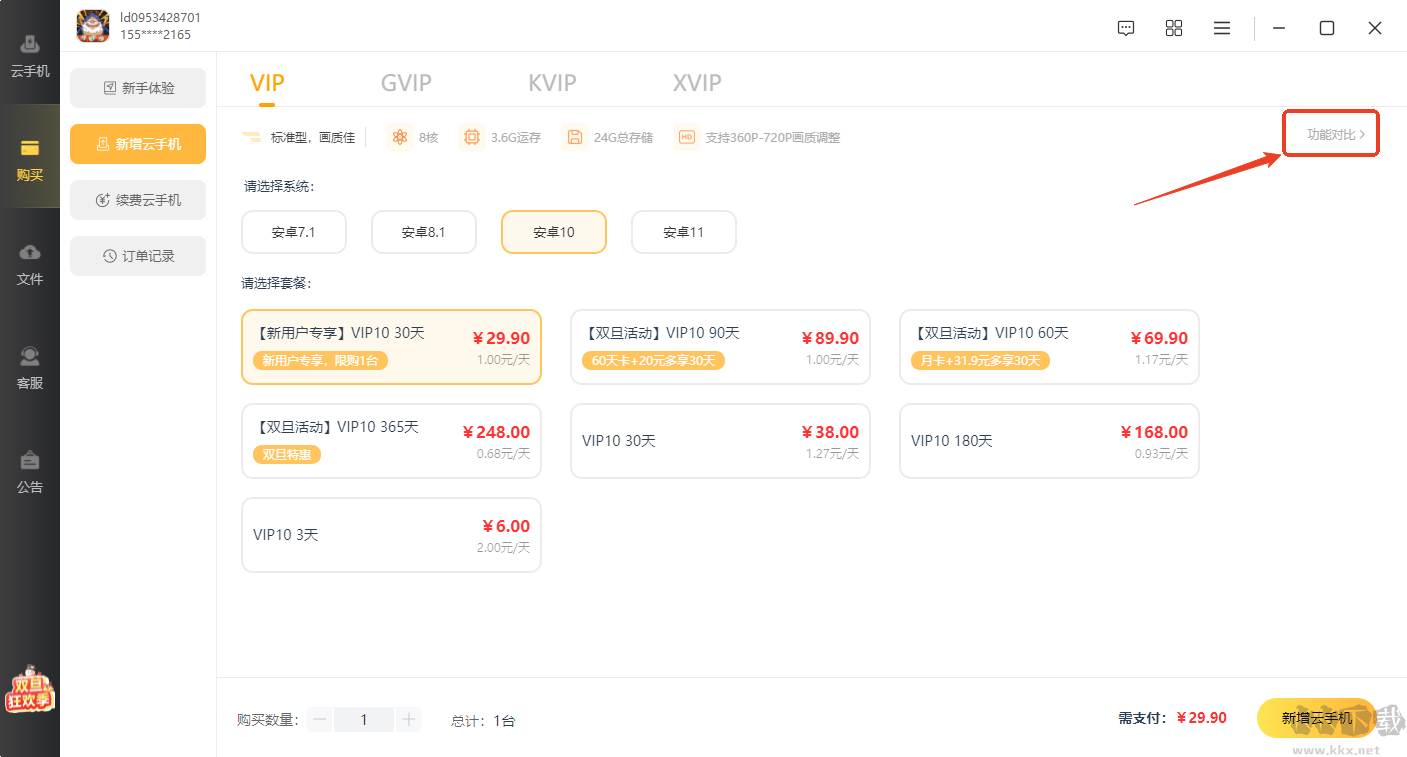Click the message icon in title bar
1407x757 pixels.
click(x=1126, y=28)
